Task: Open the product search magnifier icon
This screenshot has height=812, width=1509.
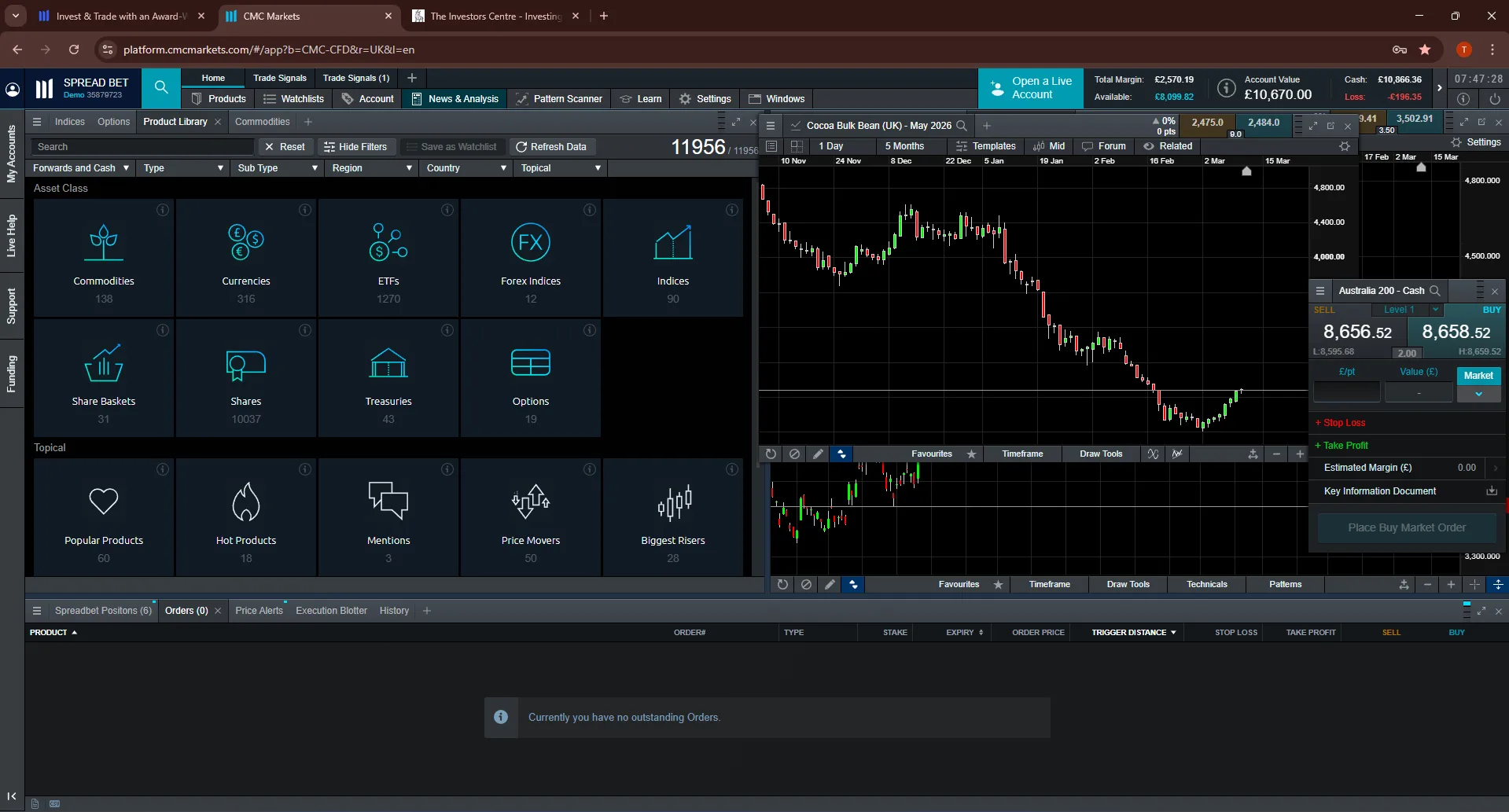Action: 161,87
